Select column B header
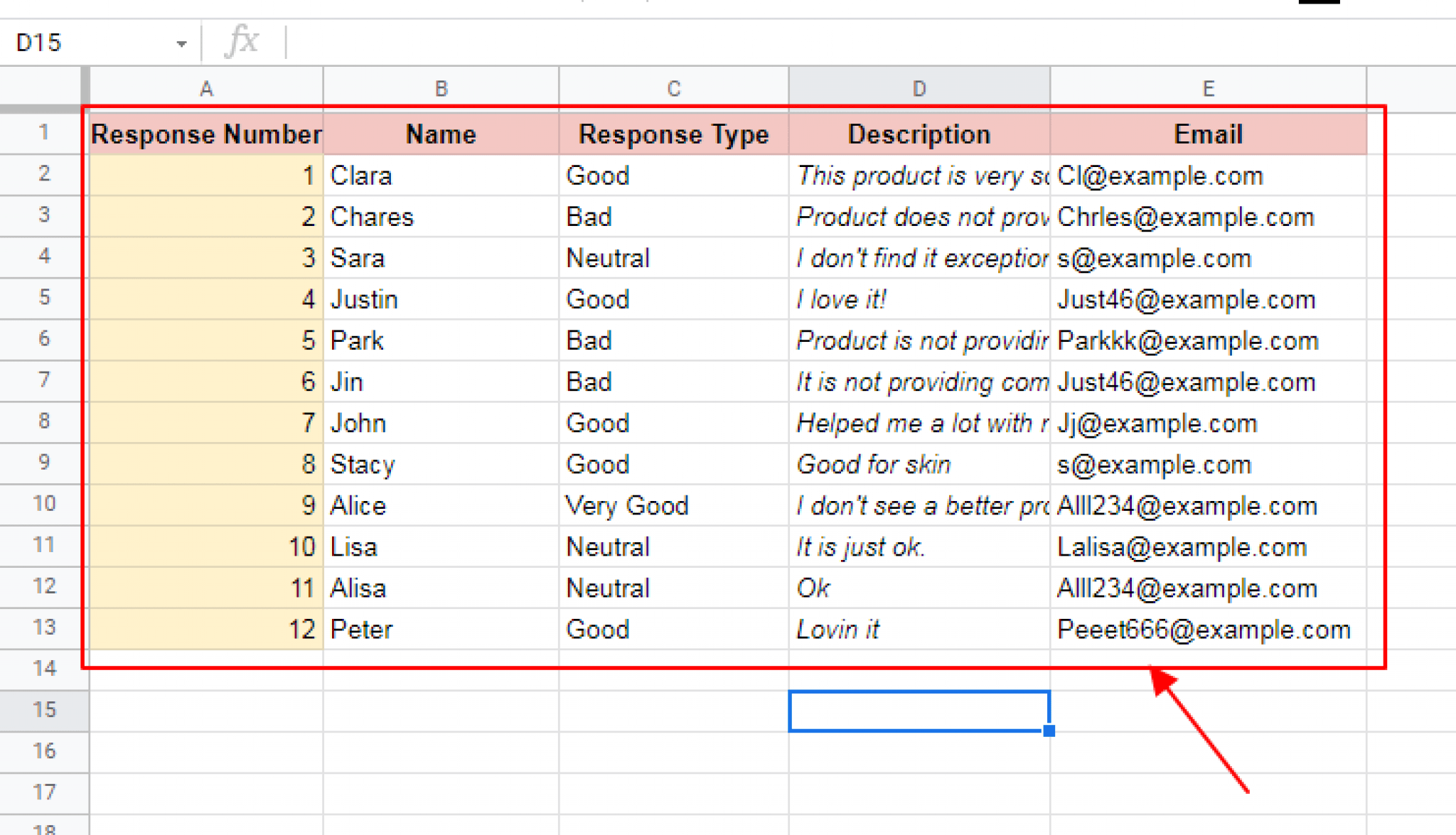This screenshot has height=835, width=1456. [440, 87]
